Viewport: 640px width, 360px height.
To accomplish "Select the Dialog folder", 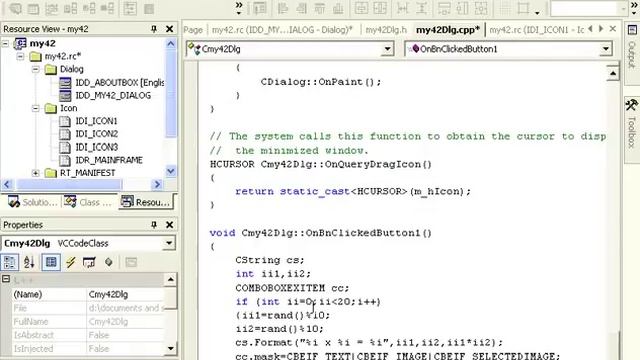I will click(71, 69).
